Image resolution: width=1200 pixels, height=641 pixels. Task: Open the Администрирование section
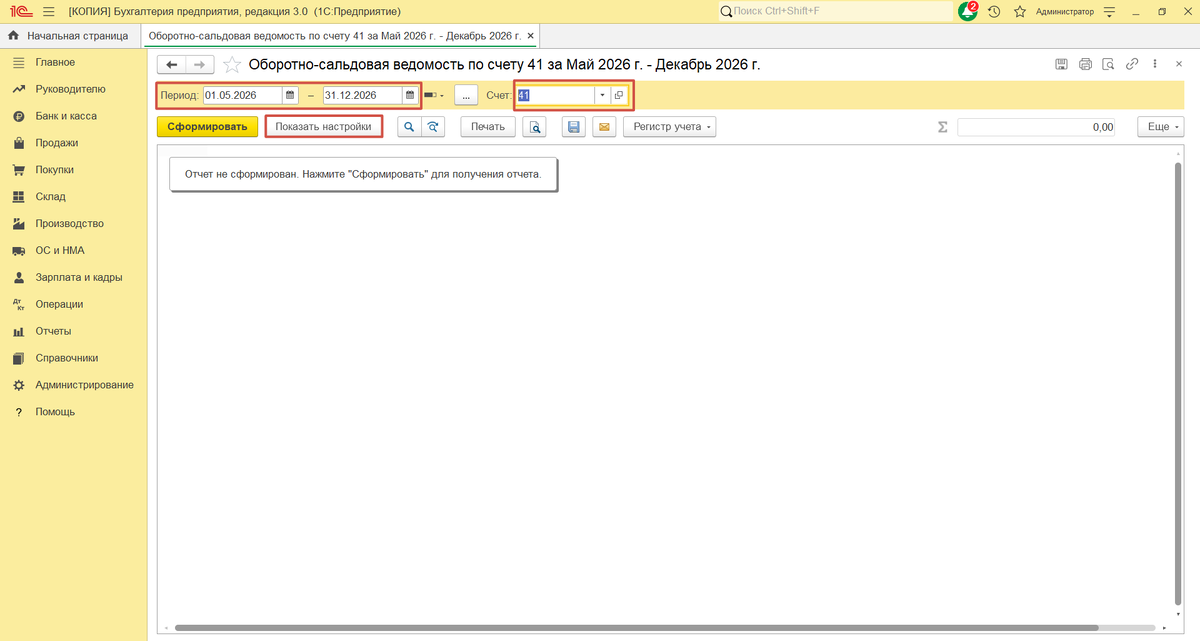point(84,385)
